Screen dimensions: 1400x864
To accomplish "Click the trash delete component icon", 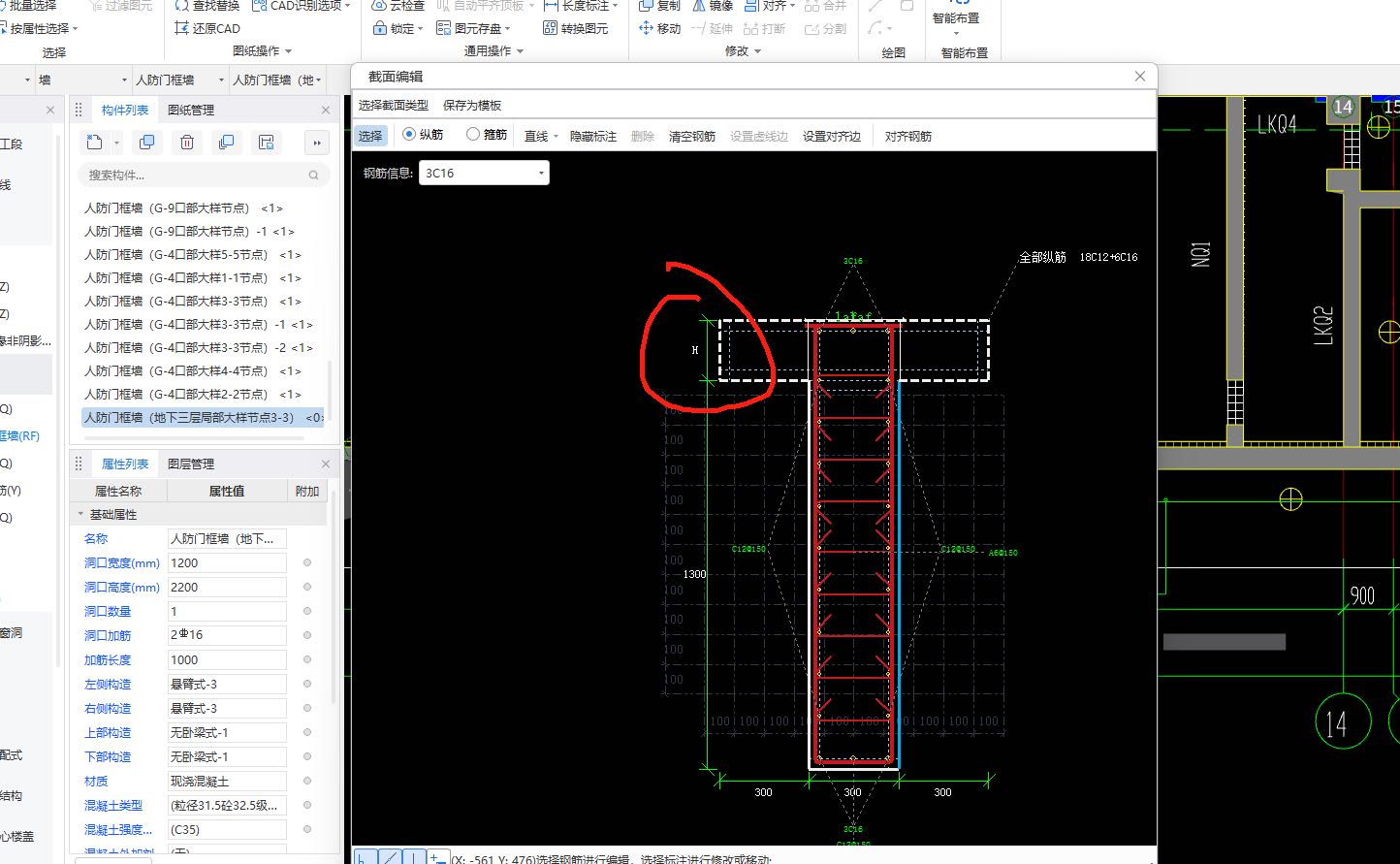I will pyautogui.click(x=186, y=143).
